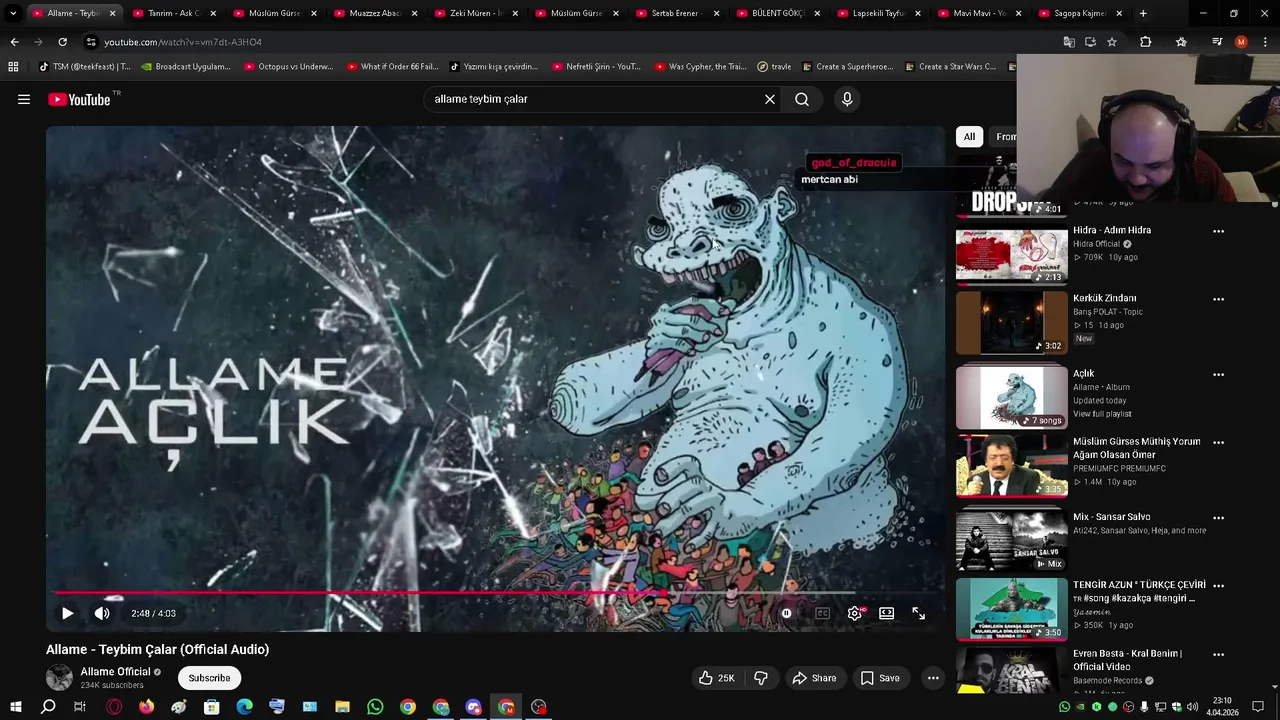Screen dimensions: 1280x720
Task: Open media control button in browser toolbar
Action: [x=1217, y=42]
